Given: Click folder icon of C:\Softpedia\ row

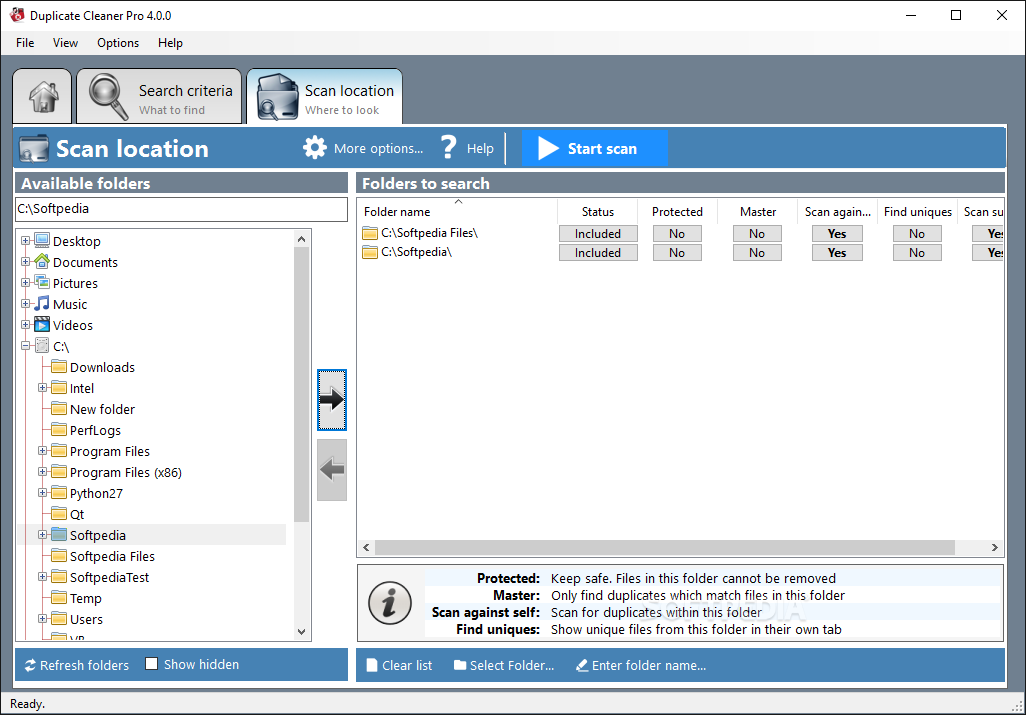Looking at the screenshot, I should tap(370, 252).
